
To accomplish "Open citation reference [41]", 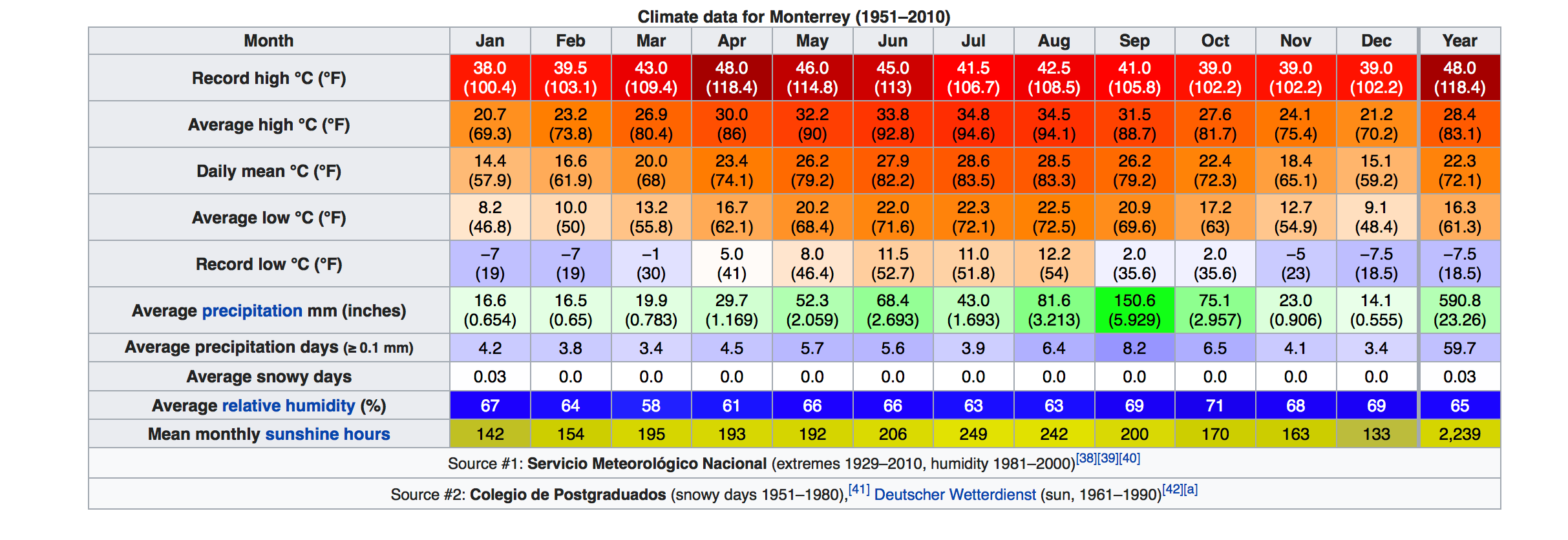I will tap(859, 489).
